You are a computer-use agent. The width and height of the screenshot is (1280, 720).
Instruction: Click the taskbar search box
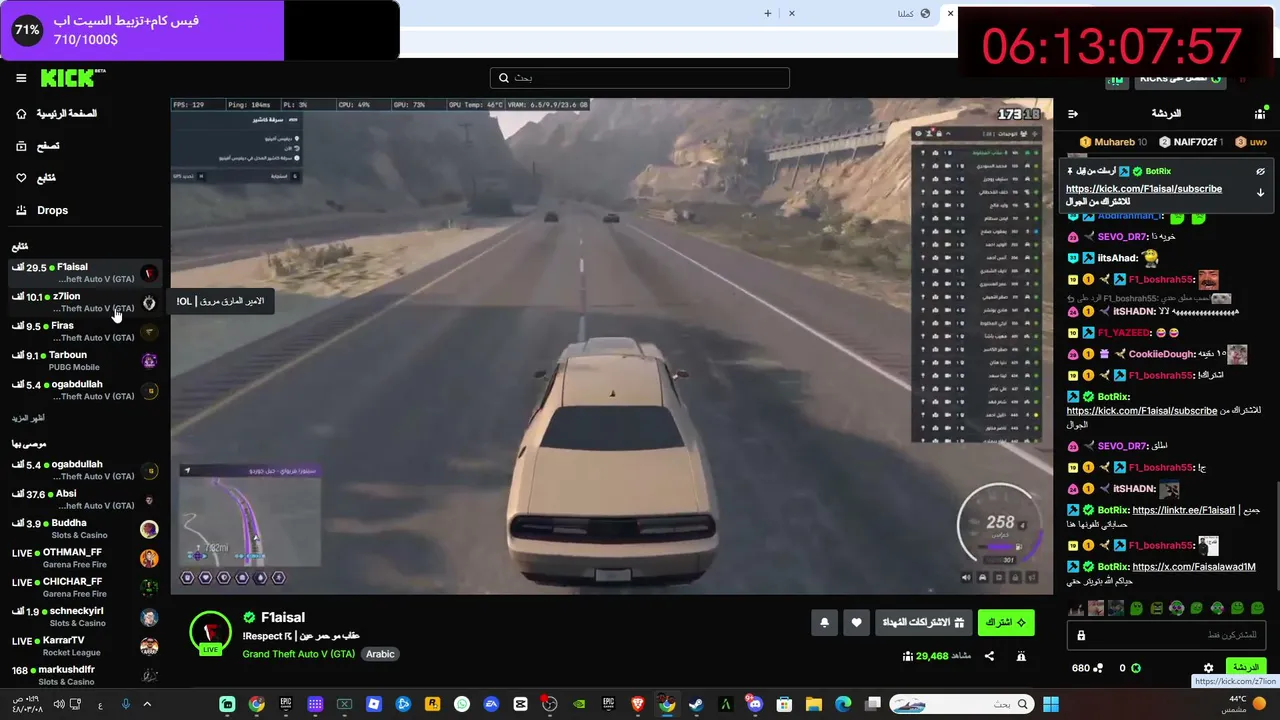tap(960, 704)
